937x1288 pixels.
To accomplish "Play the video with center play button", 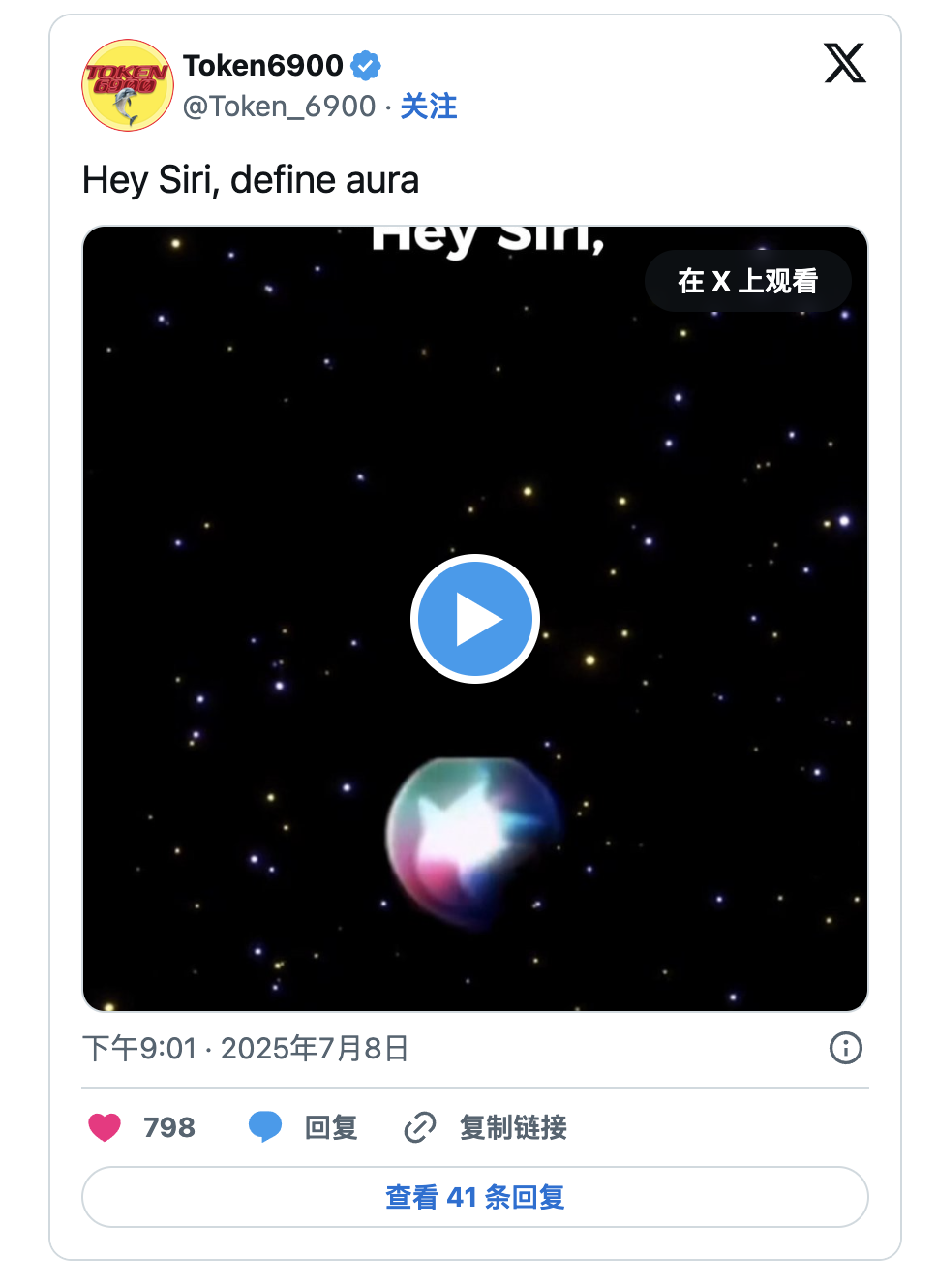I will tap(475, 619).
